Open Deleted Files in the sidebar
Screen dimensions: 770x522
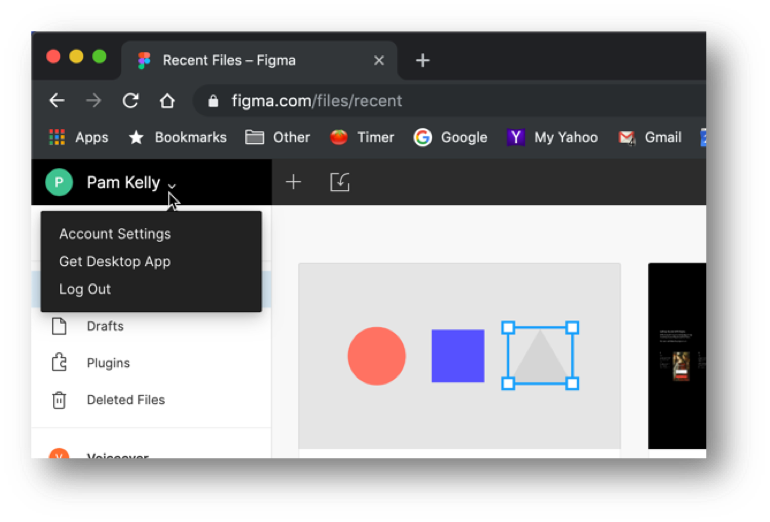[126, 400]
